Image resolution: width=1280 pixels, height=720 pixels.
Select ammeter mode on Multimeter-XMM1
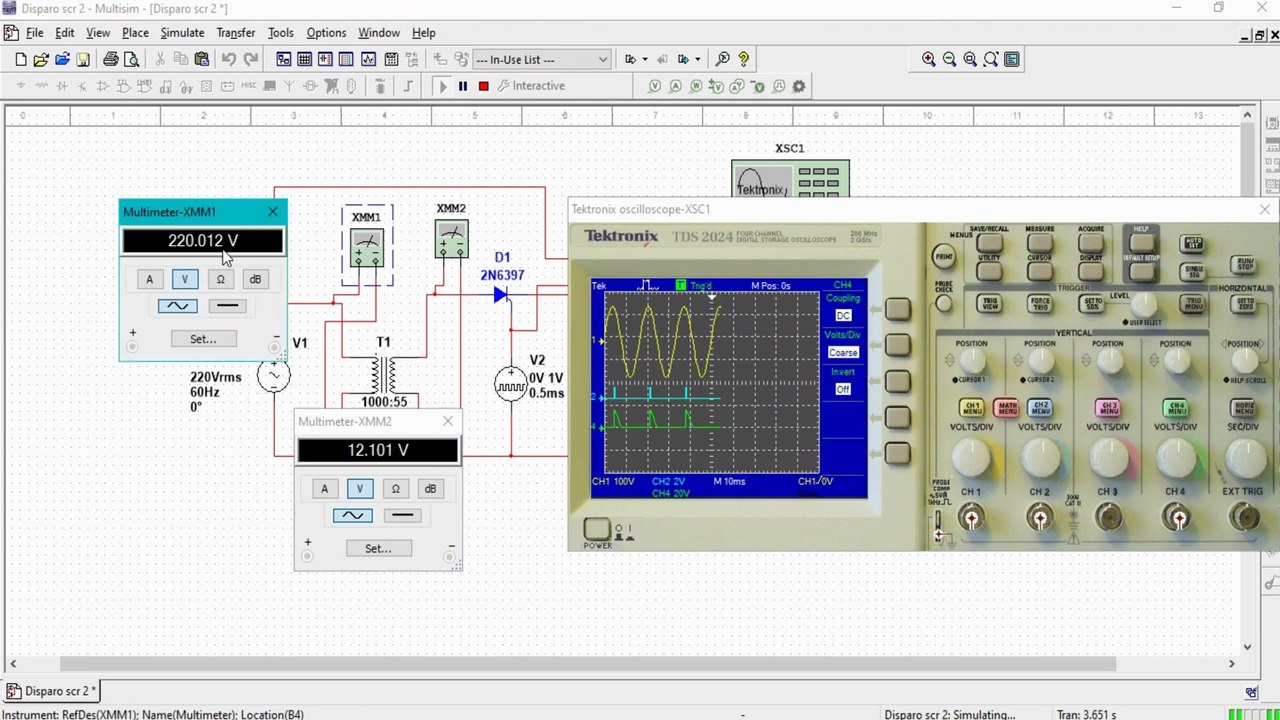click(149, 279)
